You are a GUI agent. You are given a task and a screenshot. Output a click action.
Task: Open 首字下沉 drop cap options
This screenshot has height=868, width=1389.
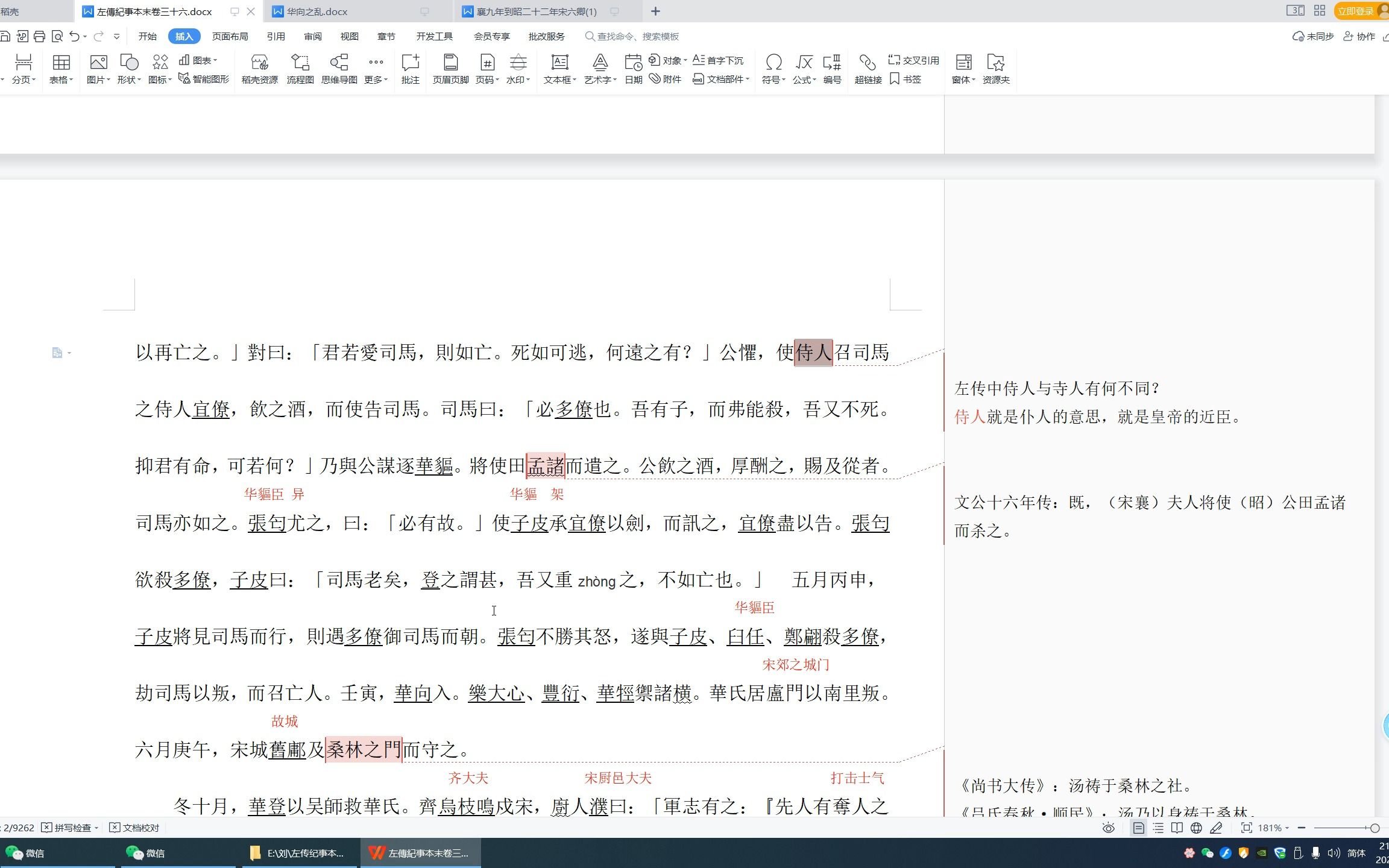[718, 60]
